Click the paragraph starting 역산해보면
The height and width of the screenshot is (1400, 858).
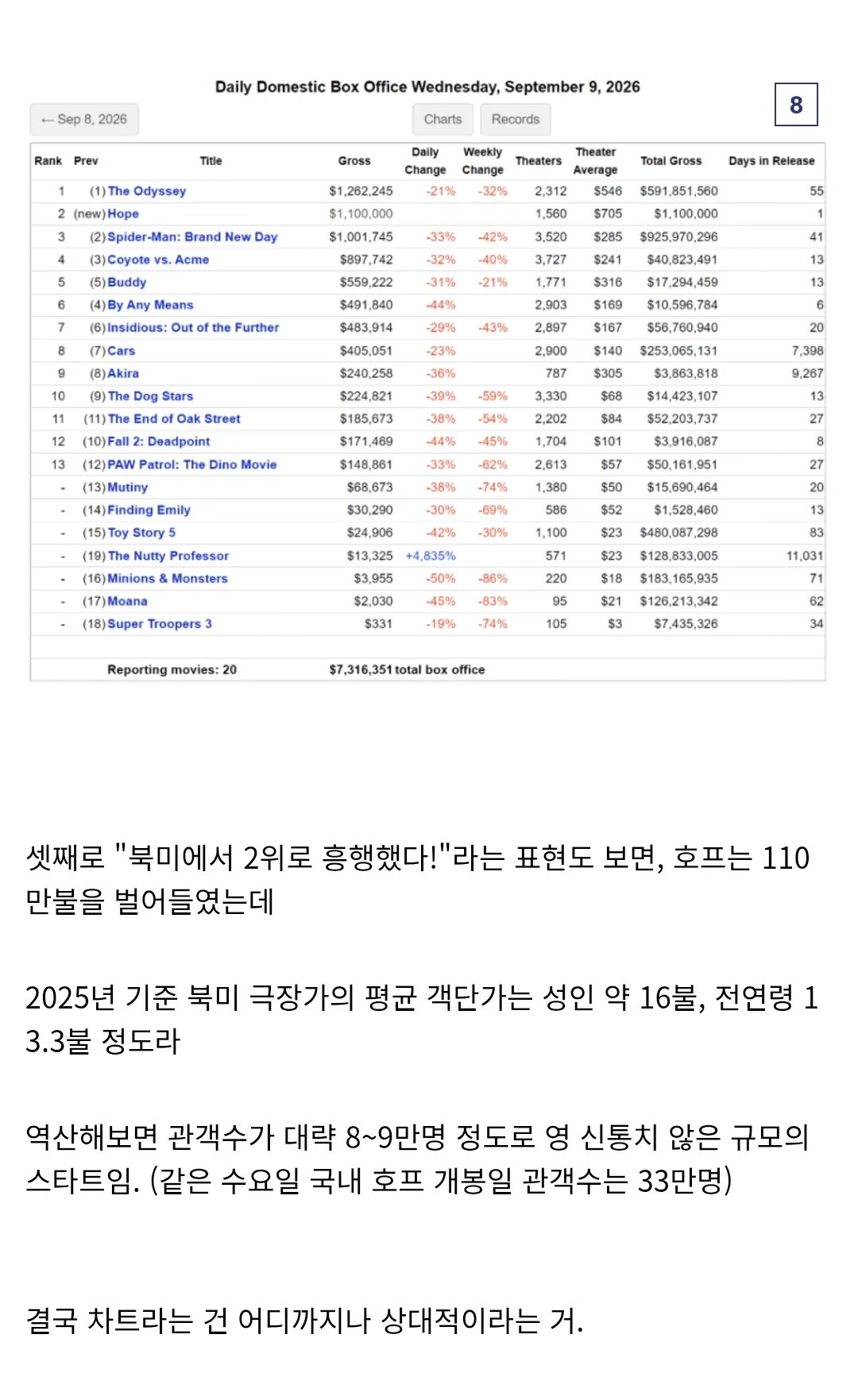418,1159
